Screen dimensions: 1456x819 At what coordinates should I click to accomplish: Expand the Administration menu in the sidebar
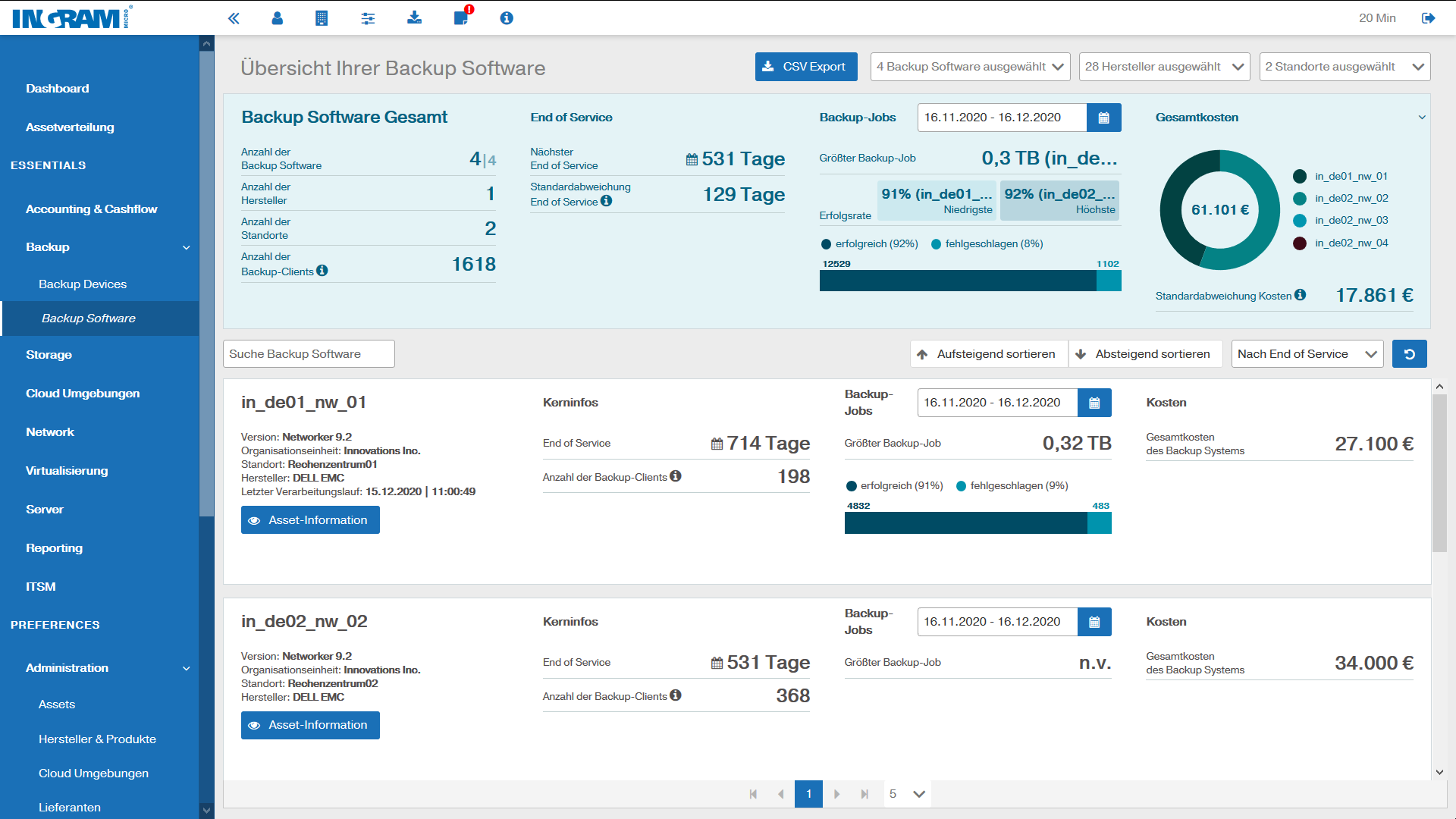click(x=187, y=668)
